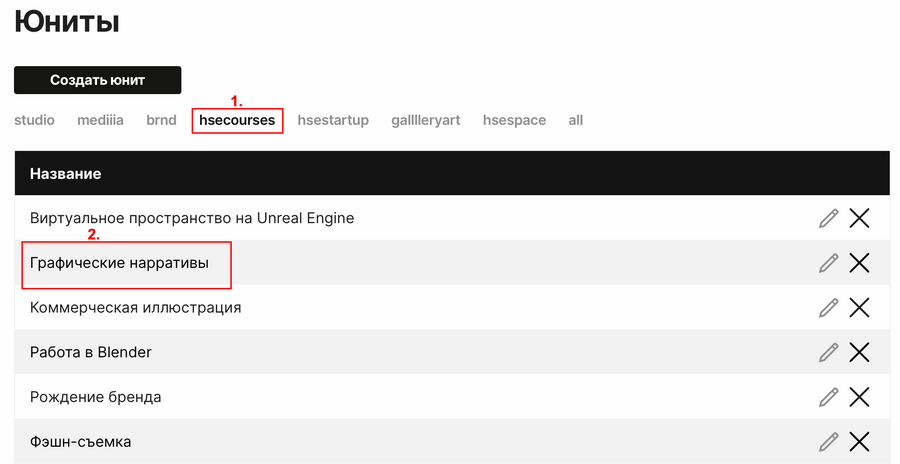Select the mediiia filter tab

[x=100, y=120]
